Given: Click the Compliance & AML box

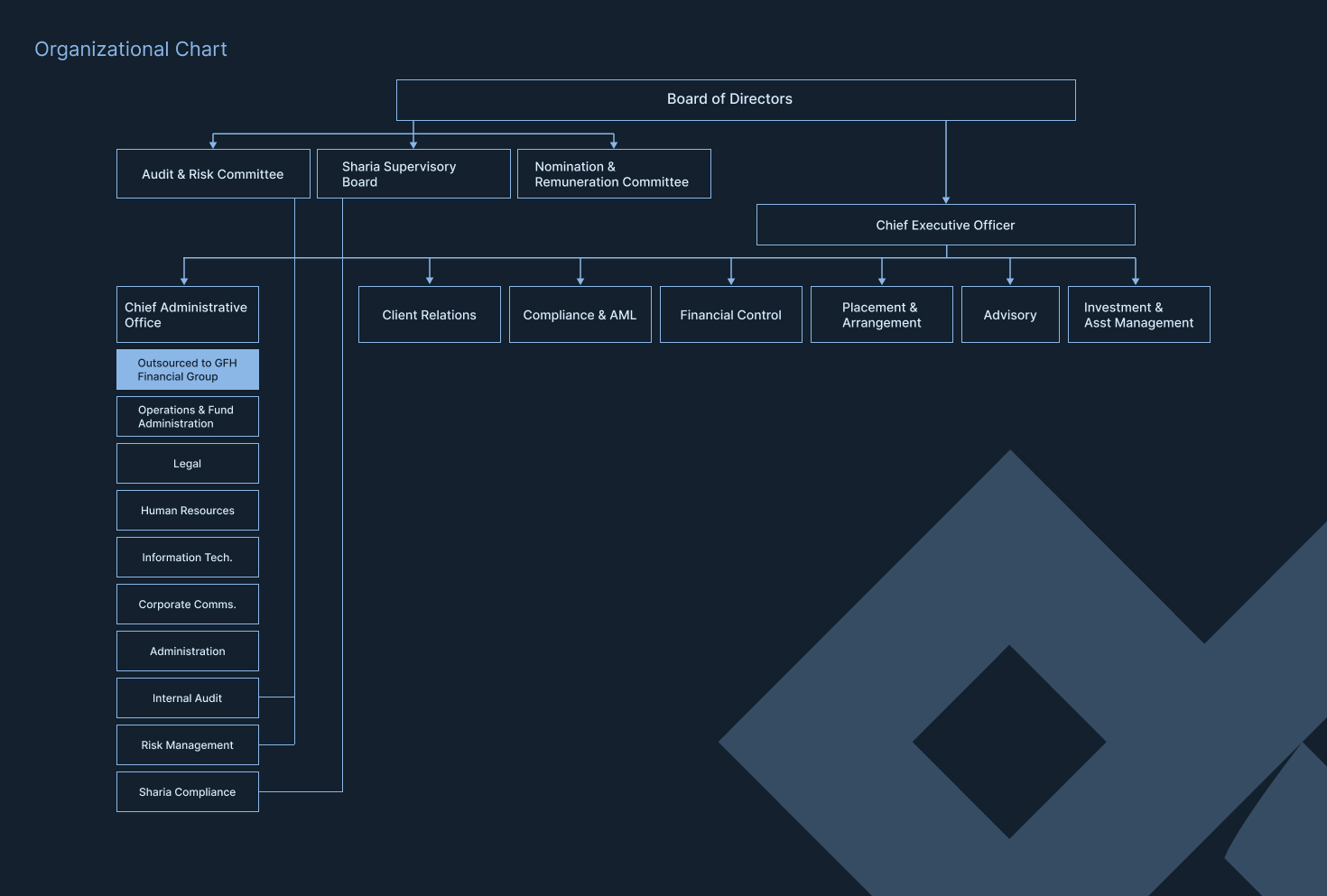Looking at the screenshot, I should [580, 315].
